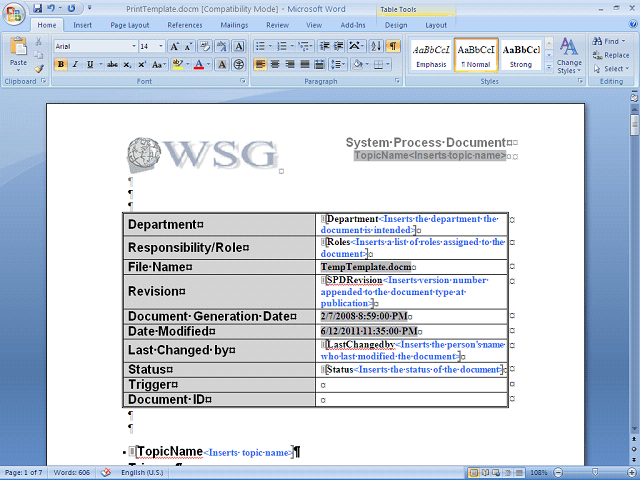
Task: Cut the selection with scissors icon
Action: (39, 41)
